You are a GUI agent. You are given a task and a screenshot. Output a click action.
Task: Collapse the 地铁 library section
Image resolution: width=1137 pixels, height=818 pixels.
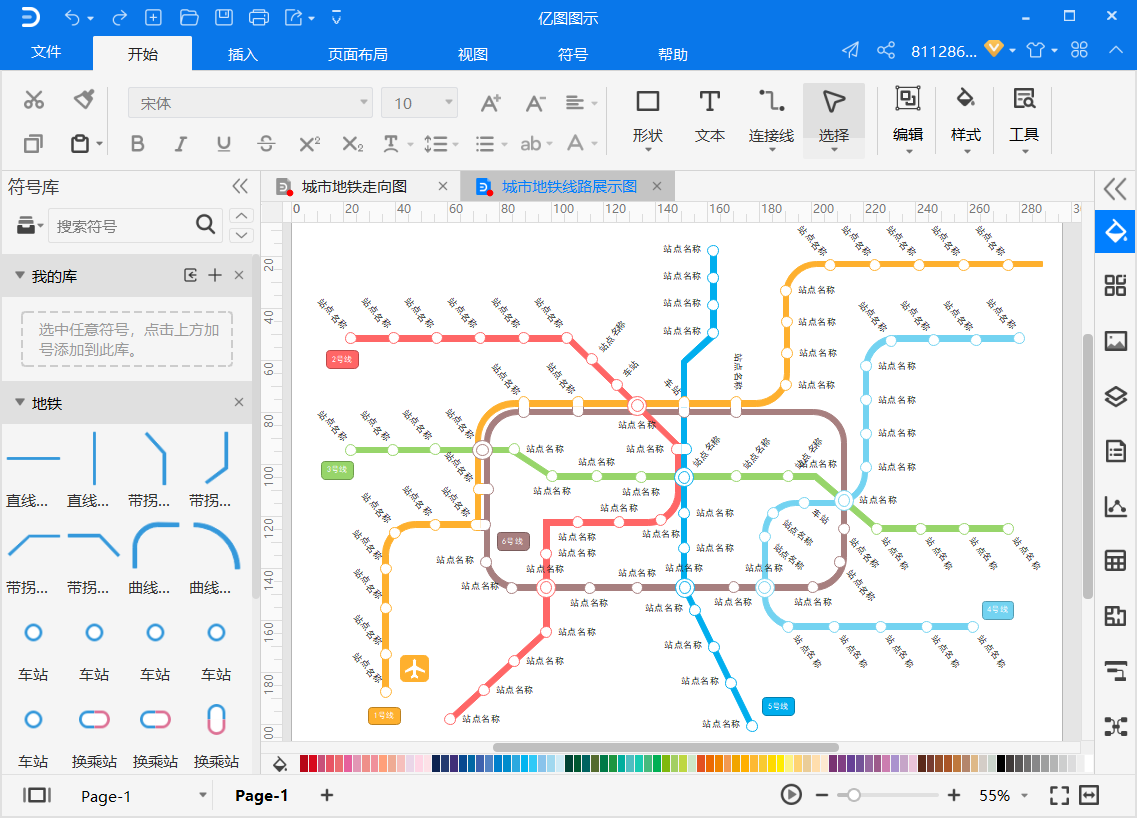coord(20,402)
